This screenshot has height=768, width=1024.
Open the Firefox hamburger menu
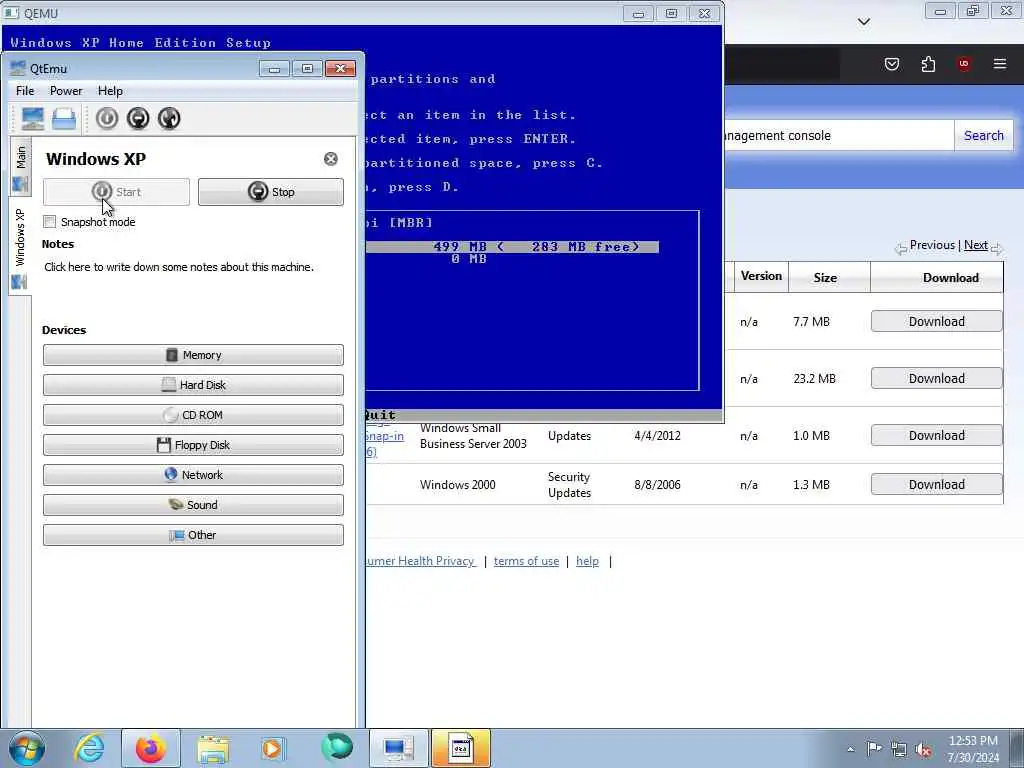[1000, 64]
